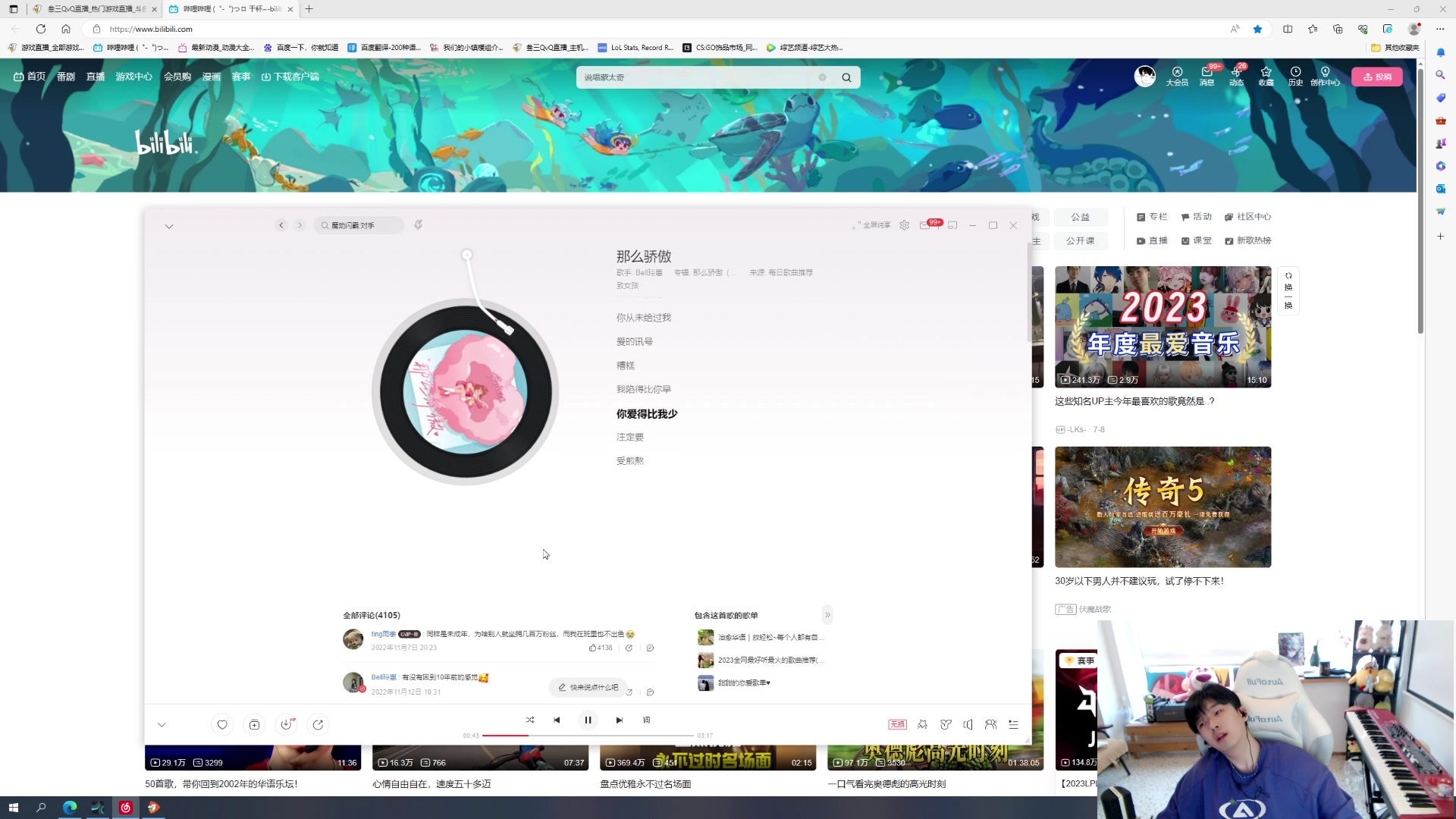Switch to the 直播 tab in top navigation
The width and height of the screenshot is (1456, 819).
pyautogui.click(x=95, y=76)
